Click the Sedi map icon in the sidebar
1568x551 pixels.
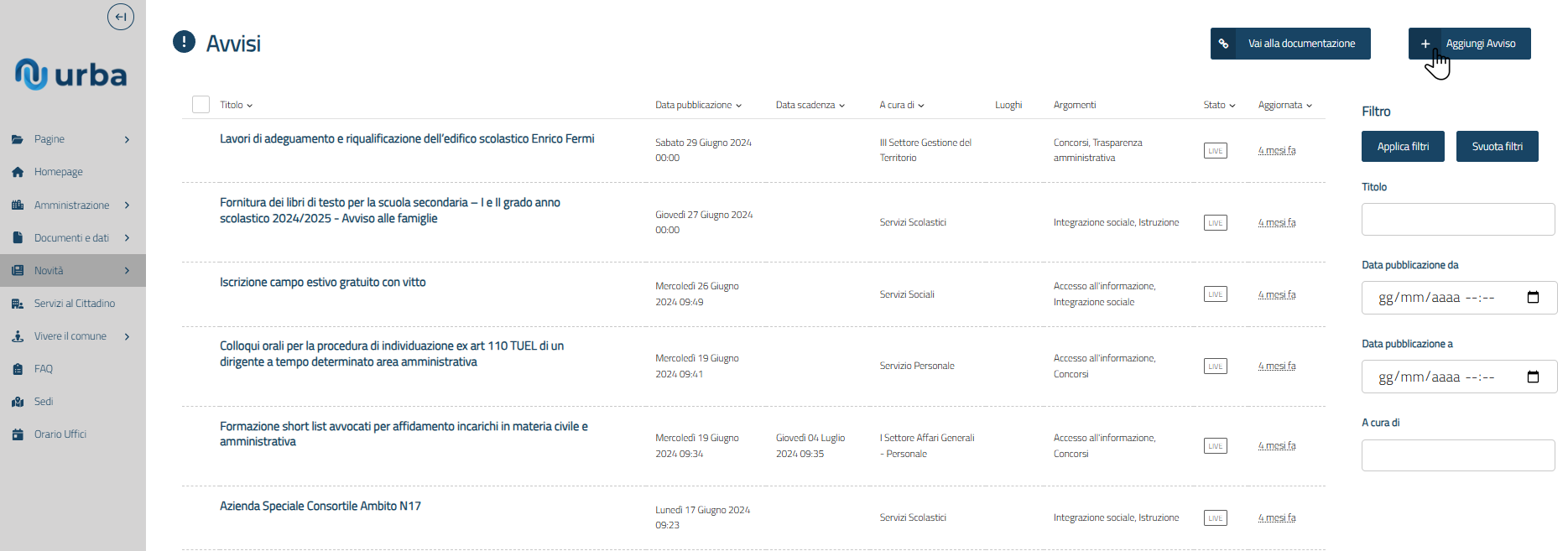coord(18,402)
